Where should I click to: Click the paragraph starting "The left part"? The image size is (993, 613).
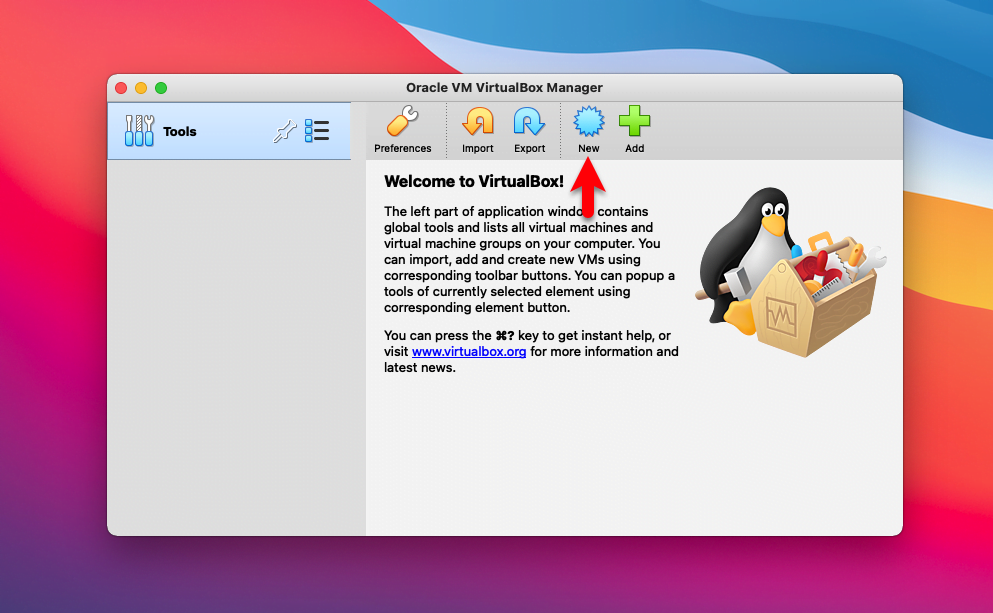(531, 260)
